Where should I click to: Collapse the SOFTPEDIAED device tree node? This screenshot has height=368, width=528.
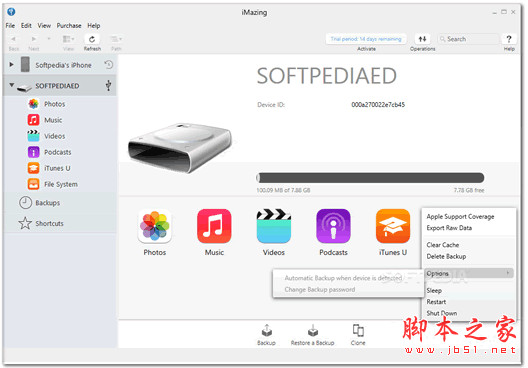coord(11,85)
